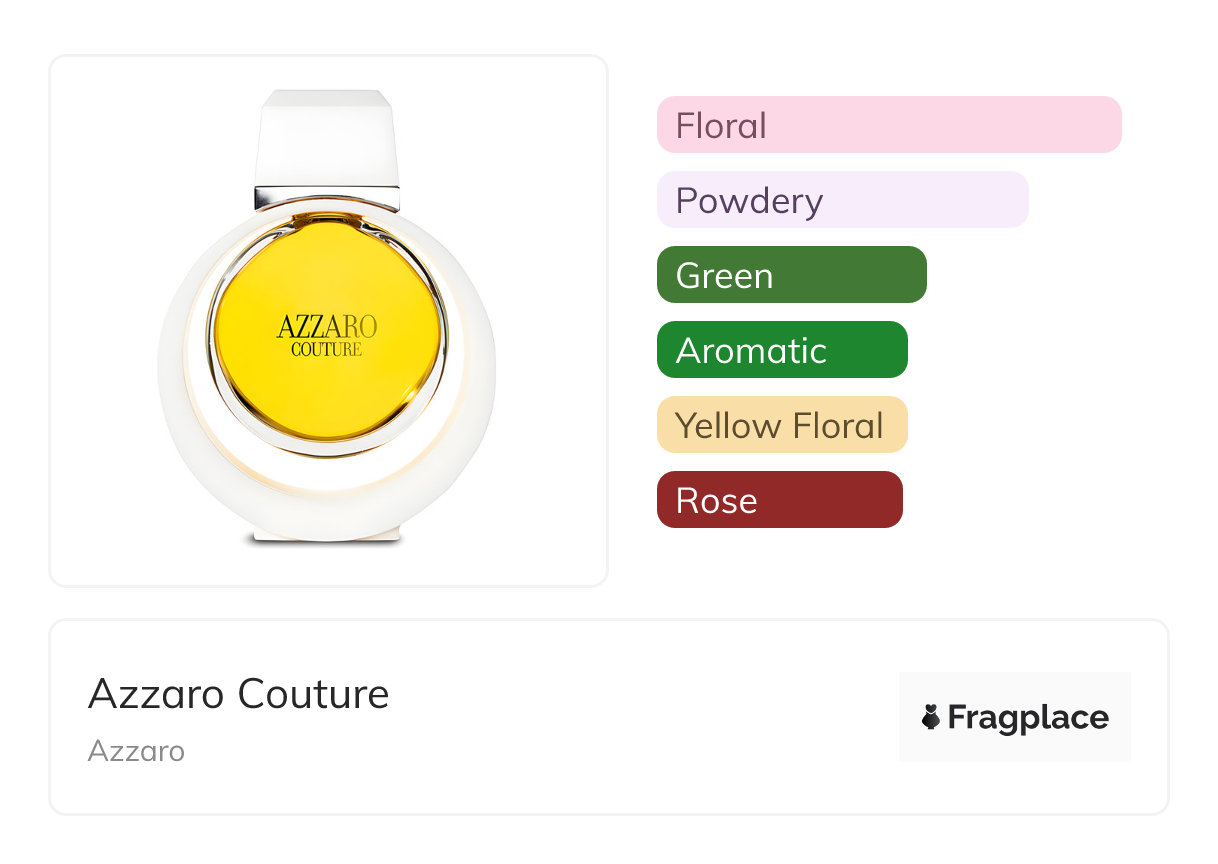The width and height of the screenshot is (1218, 864).
Task: Click the 'Aromatic' text label
Action: [x=751, y=351]
